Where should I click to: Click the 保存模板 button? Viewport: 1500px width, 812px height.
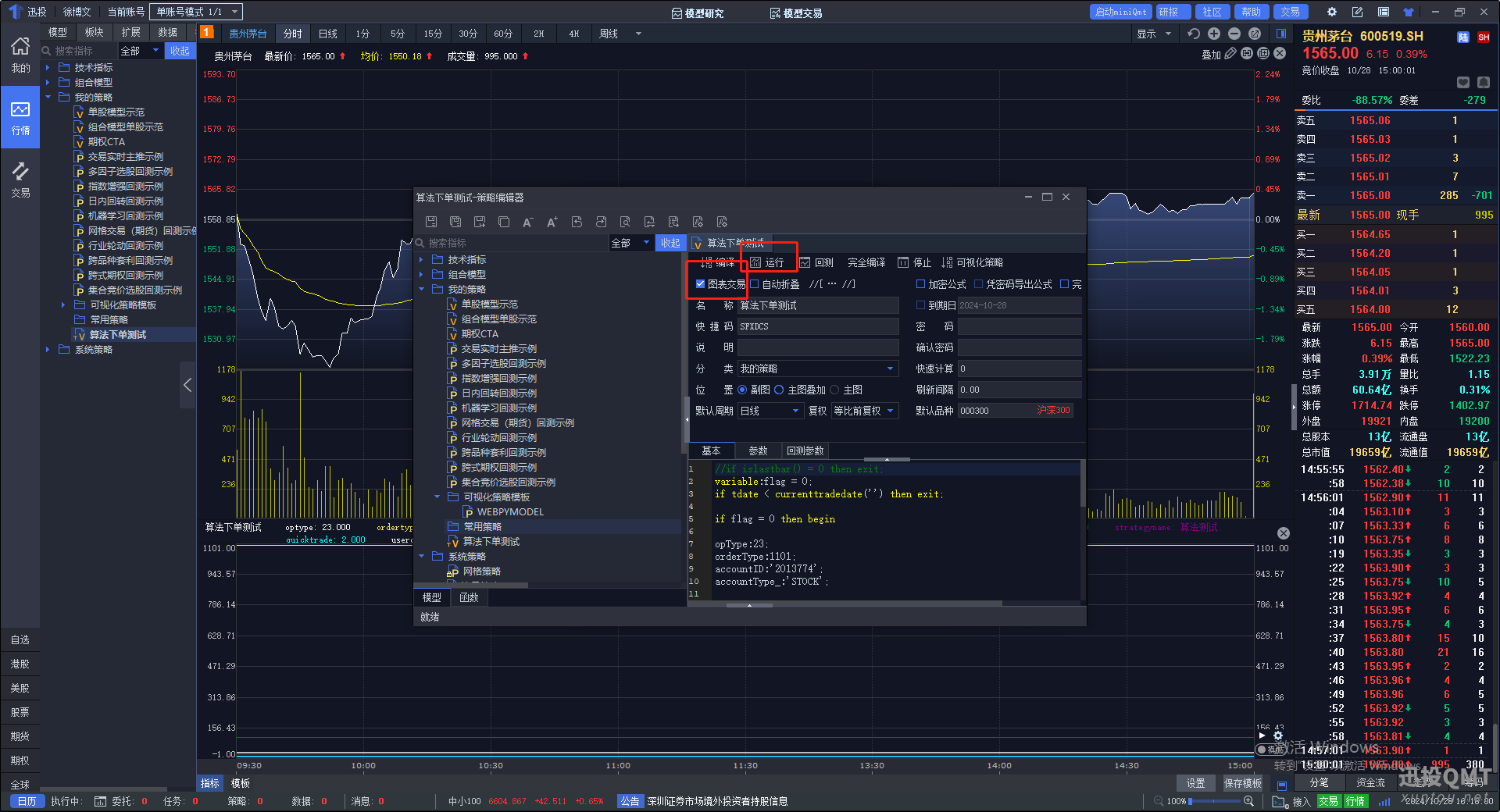(x=1242, y=783)
